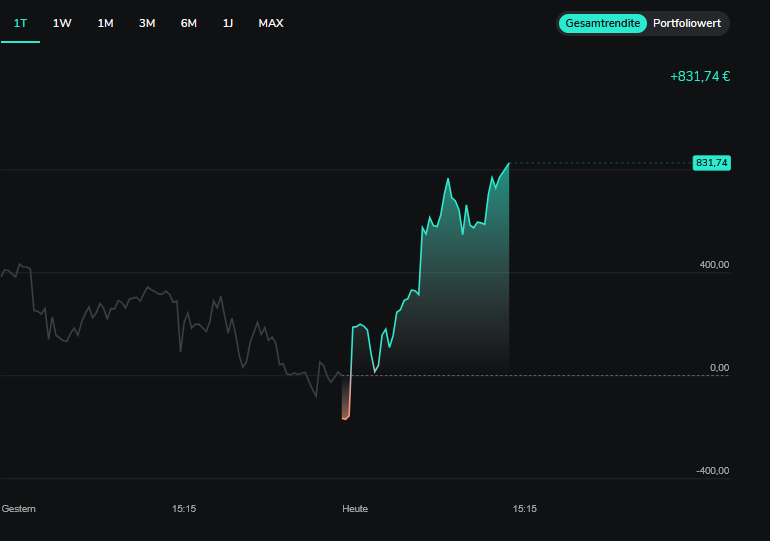The height and width of the screenshot is (541, 770).
Task: Switch to the 1W time range
Action: [62, 23]
